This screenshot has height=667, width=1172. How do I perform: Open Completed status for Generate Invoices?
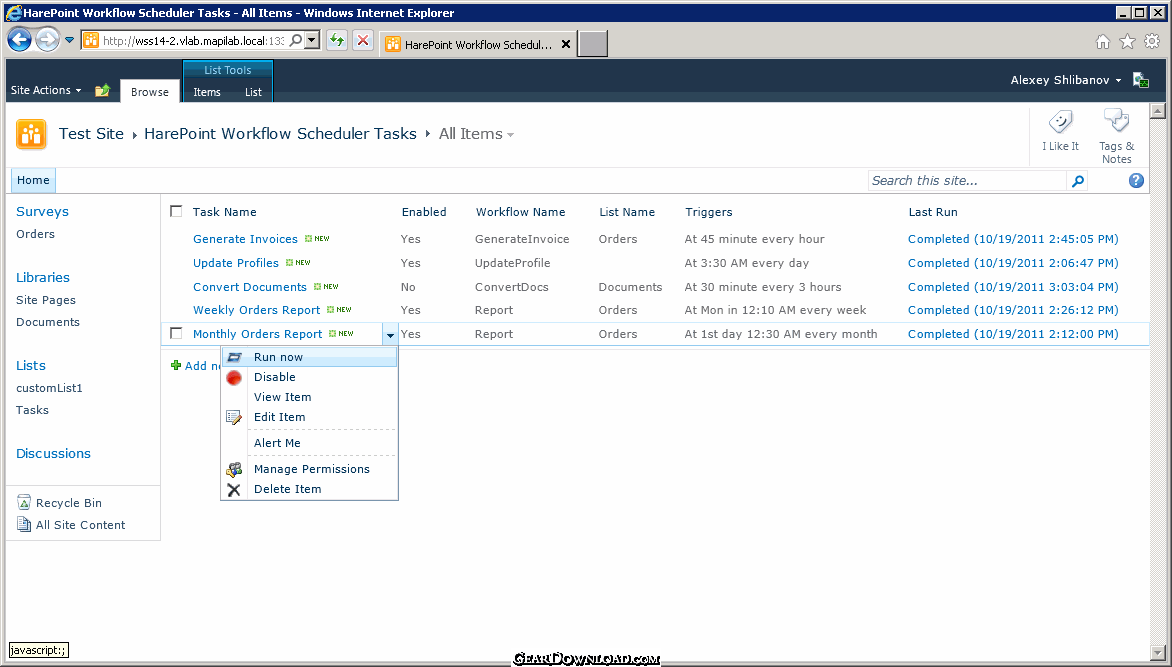1013,239
